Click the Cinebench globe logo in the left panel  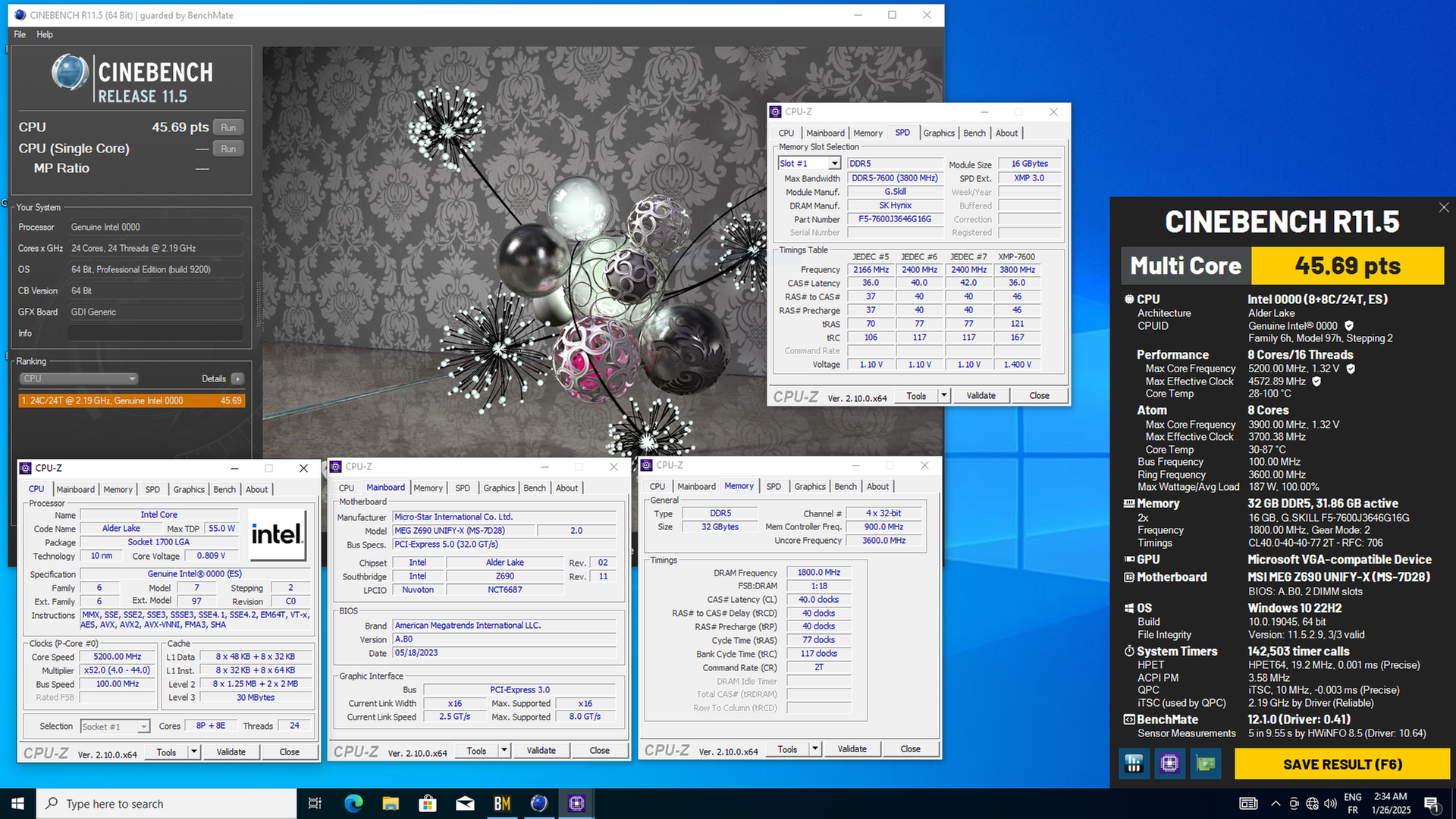(x=70, y=74)
